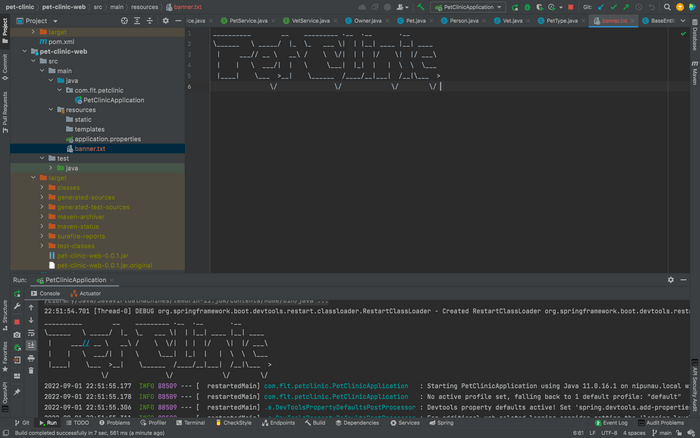Screen dimensions: 700x438
Task: Select Opened File target icon in Project panel
Action: (124, 21)
